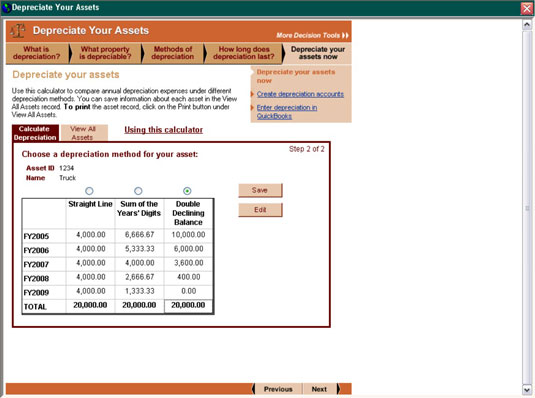This screenshot has height=398, width=535.
Task: Click the Depreciate your assets now sidebar heading
Action: [x=295, y=76]
